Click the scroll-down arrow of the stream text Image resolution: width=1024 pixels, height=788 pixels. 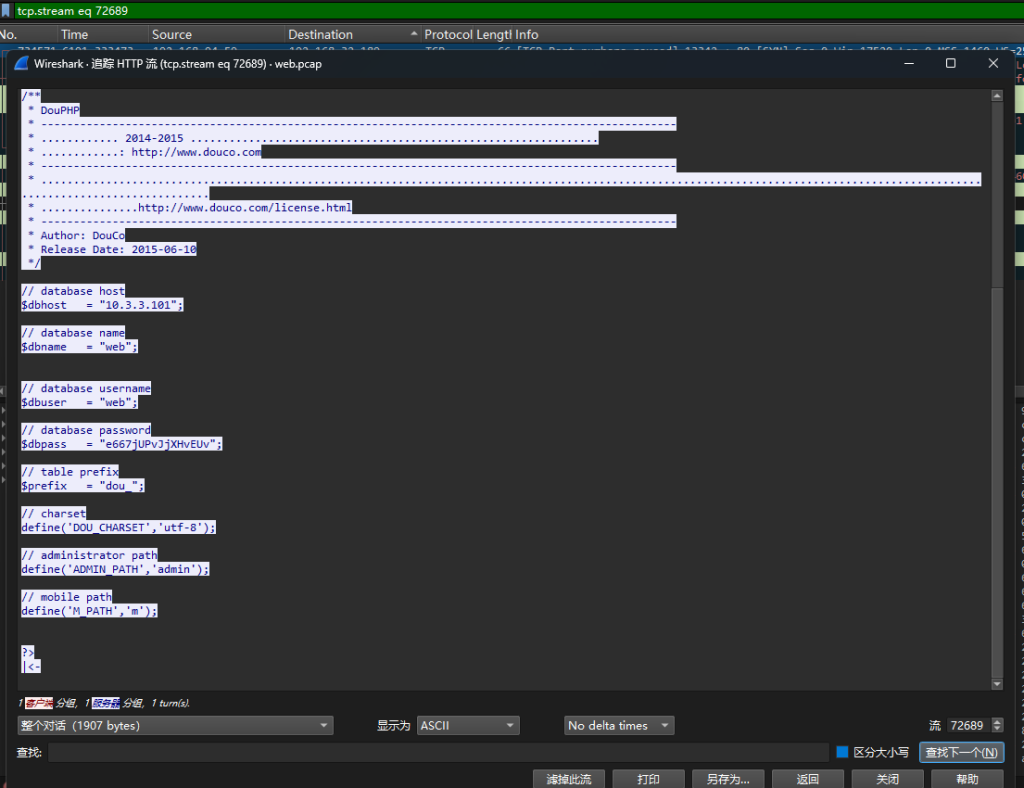point(996,684)
